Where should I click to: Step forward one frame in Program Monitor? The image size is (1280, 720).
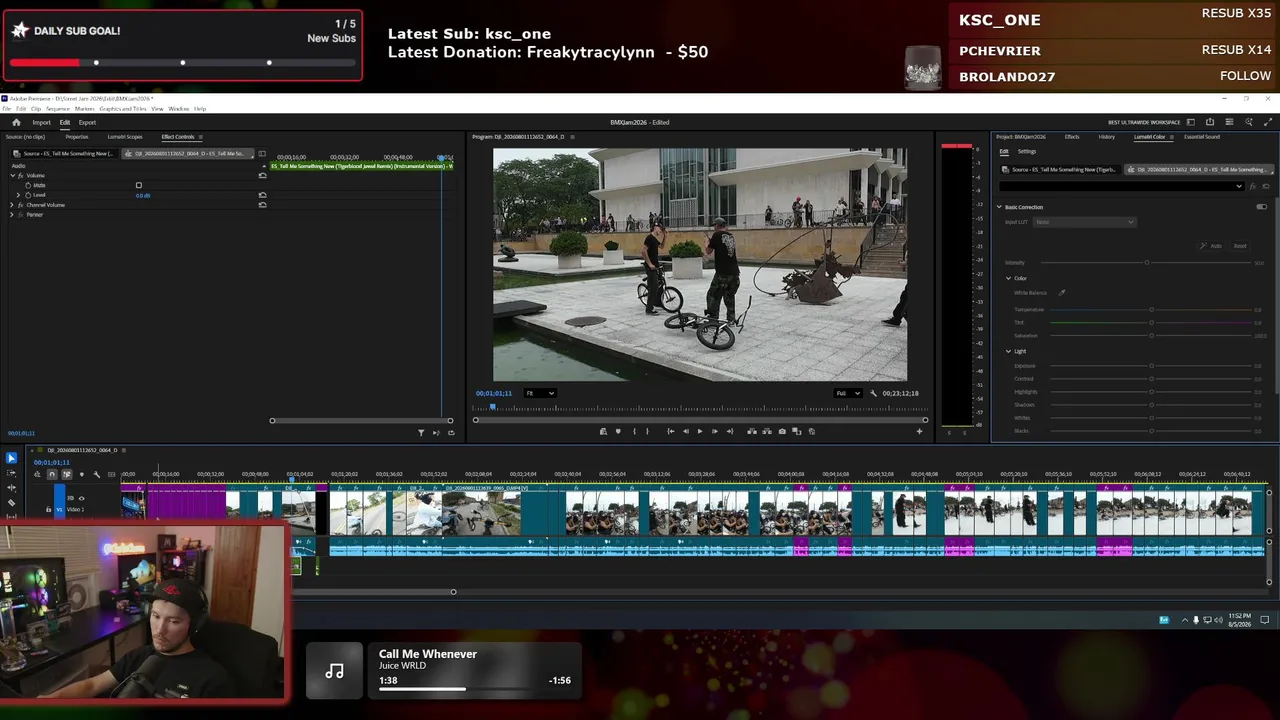coord(714,431)
